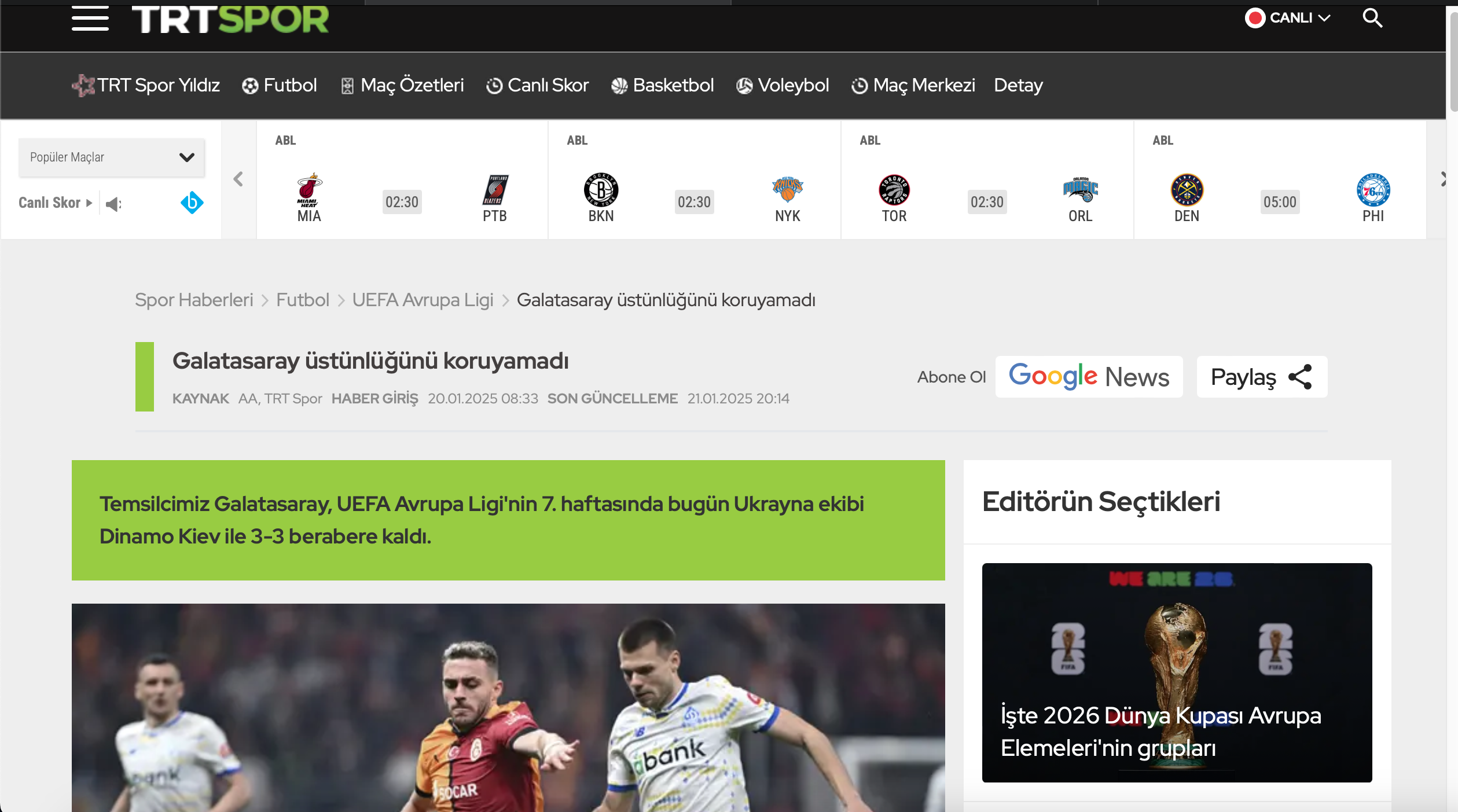Expand the CANLI dropdown arrow

pyautogui.click(x=1324, y=18)
